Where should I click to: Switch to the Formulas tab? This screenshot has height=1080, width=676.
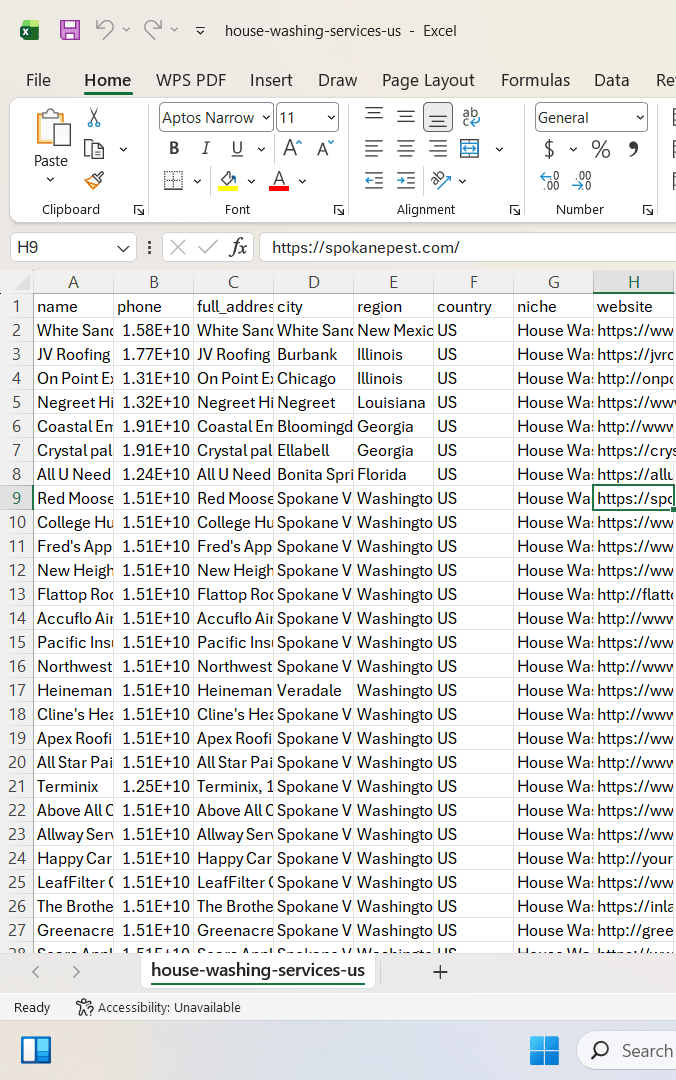click(535, 81)
